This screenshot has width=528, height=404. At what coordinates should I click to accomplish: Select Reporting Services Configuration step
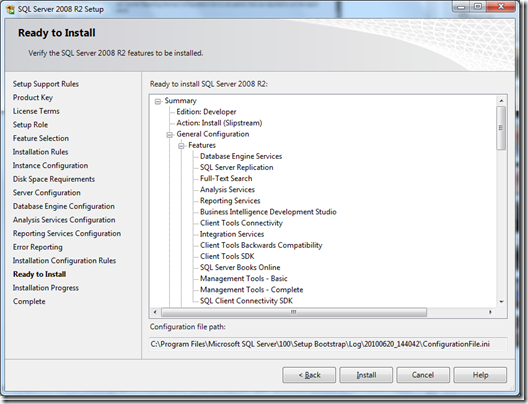[x=67, y=233]
